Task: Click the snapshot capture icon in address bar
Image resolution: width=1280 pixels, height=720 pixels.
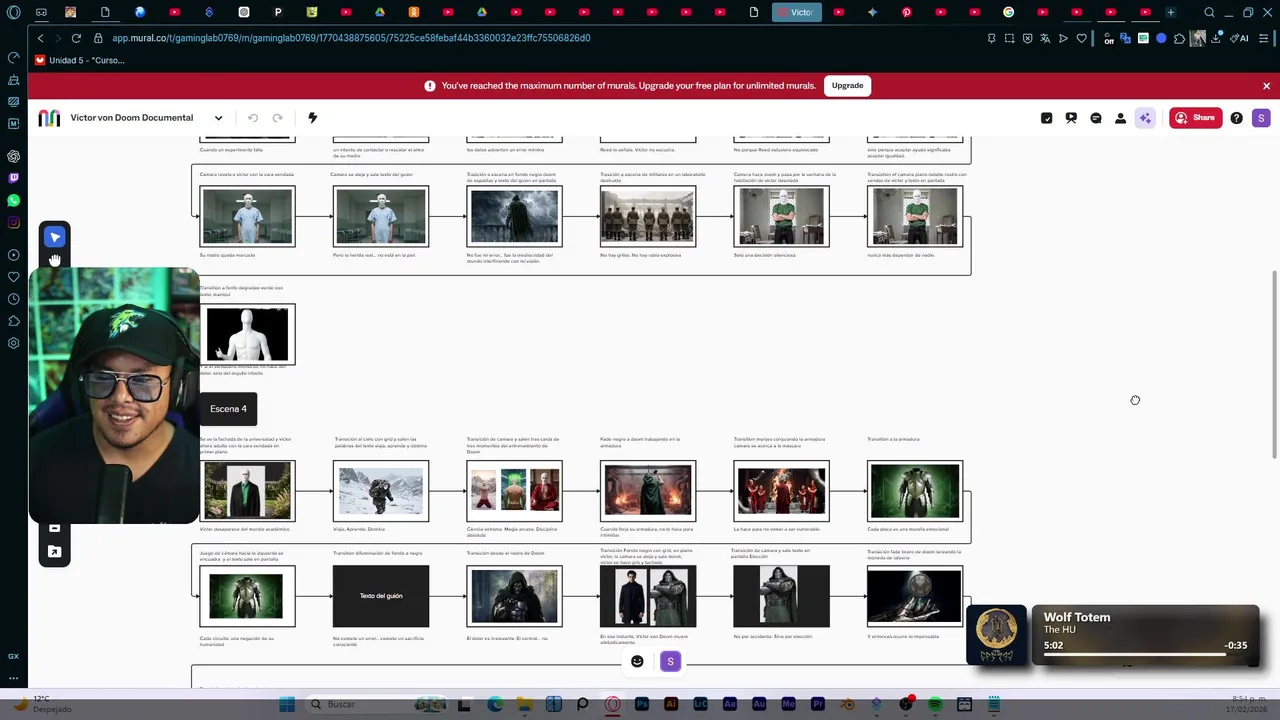Action: click(x=1009, y=38)
